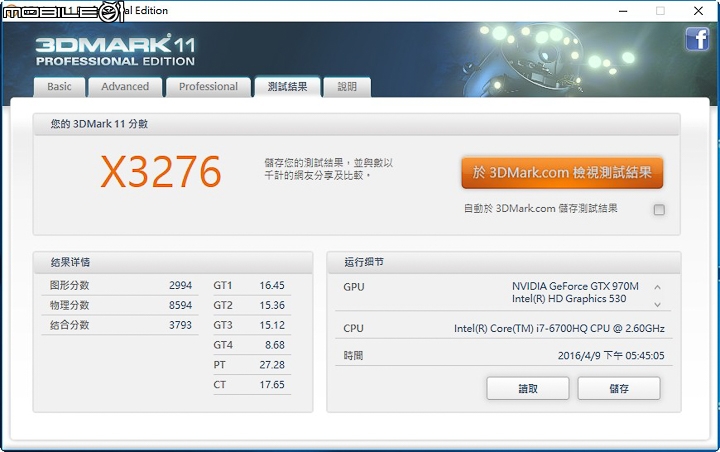Click the 讀取 load button

tap(528, 389)
